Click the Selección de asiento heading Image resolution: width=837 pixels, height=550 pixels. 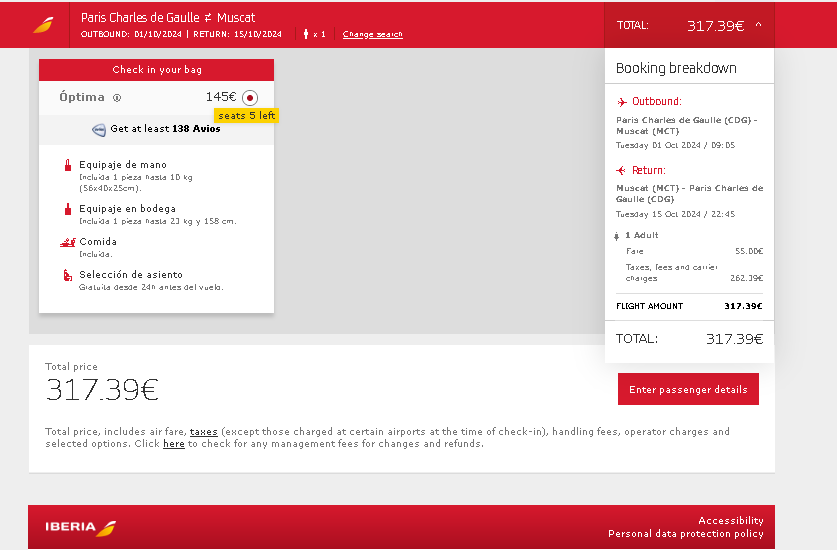click(131, 275)
